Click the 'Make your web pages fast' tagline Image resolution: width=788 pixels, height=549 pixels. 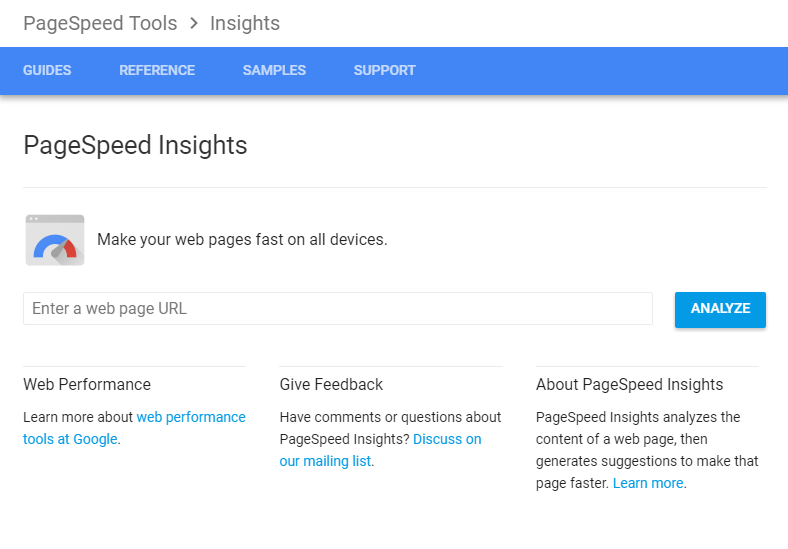[242, 239]
